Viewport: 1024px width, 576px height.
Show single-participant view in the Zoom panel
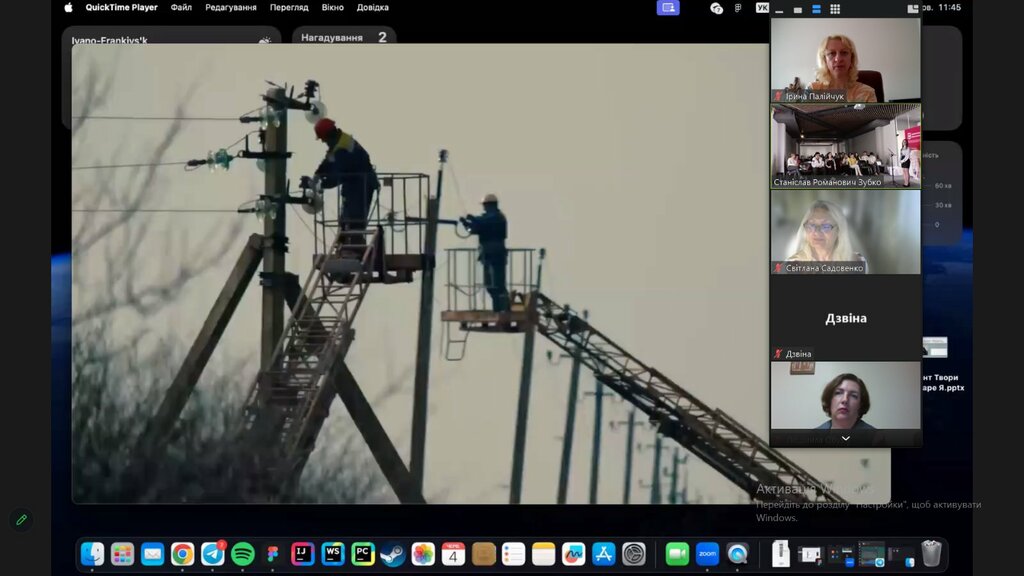pyautogui.click(x=796, y=8)
